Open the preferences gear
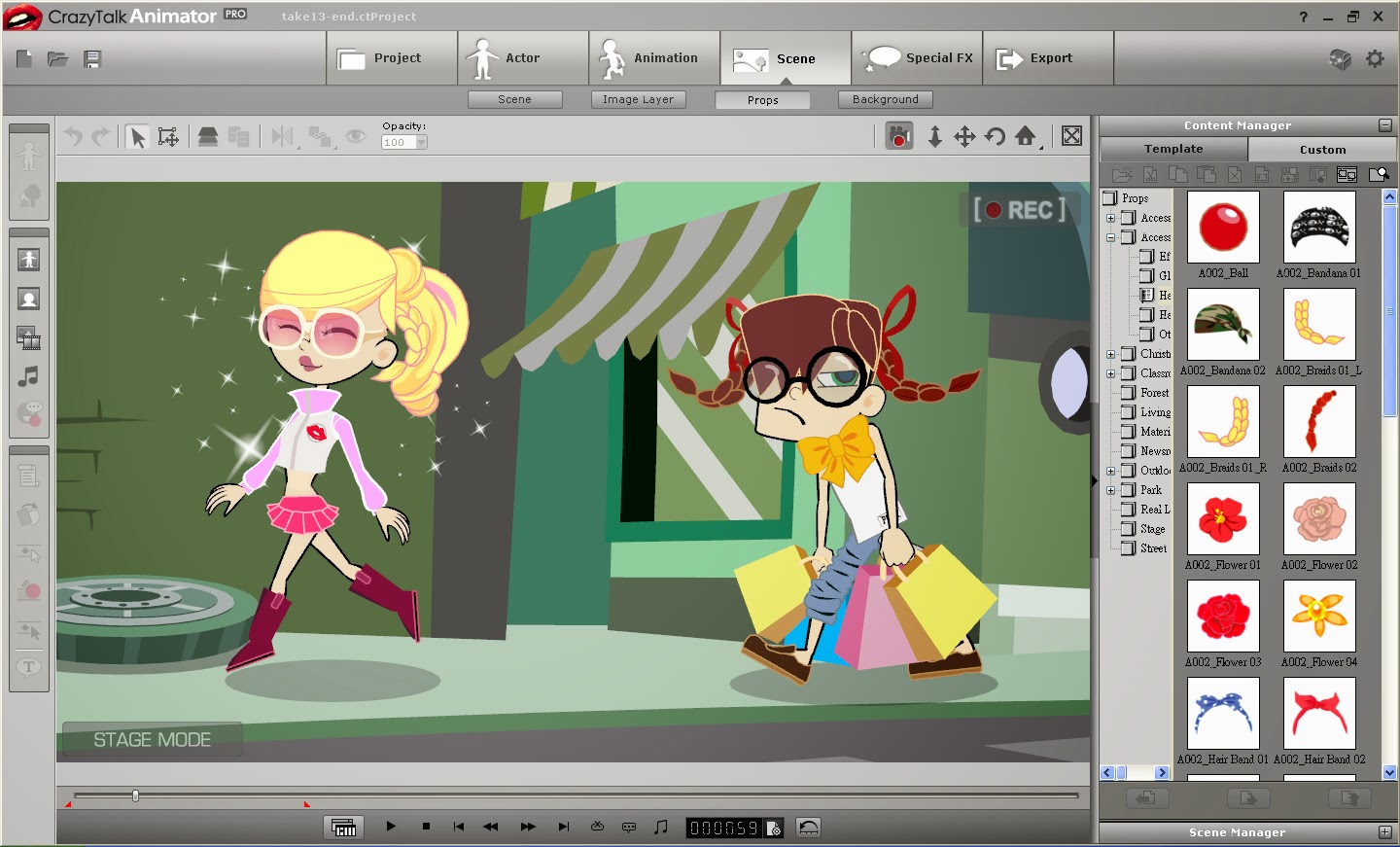This screenshot has height=847, width=1400. tap(1375, 59)
